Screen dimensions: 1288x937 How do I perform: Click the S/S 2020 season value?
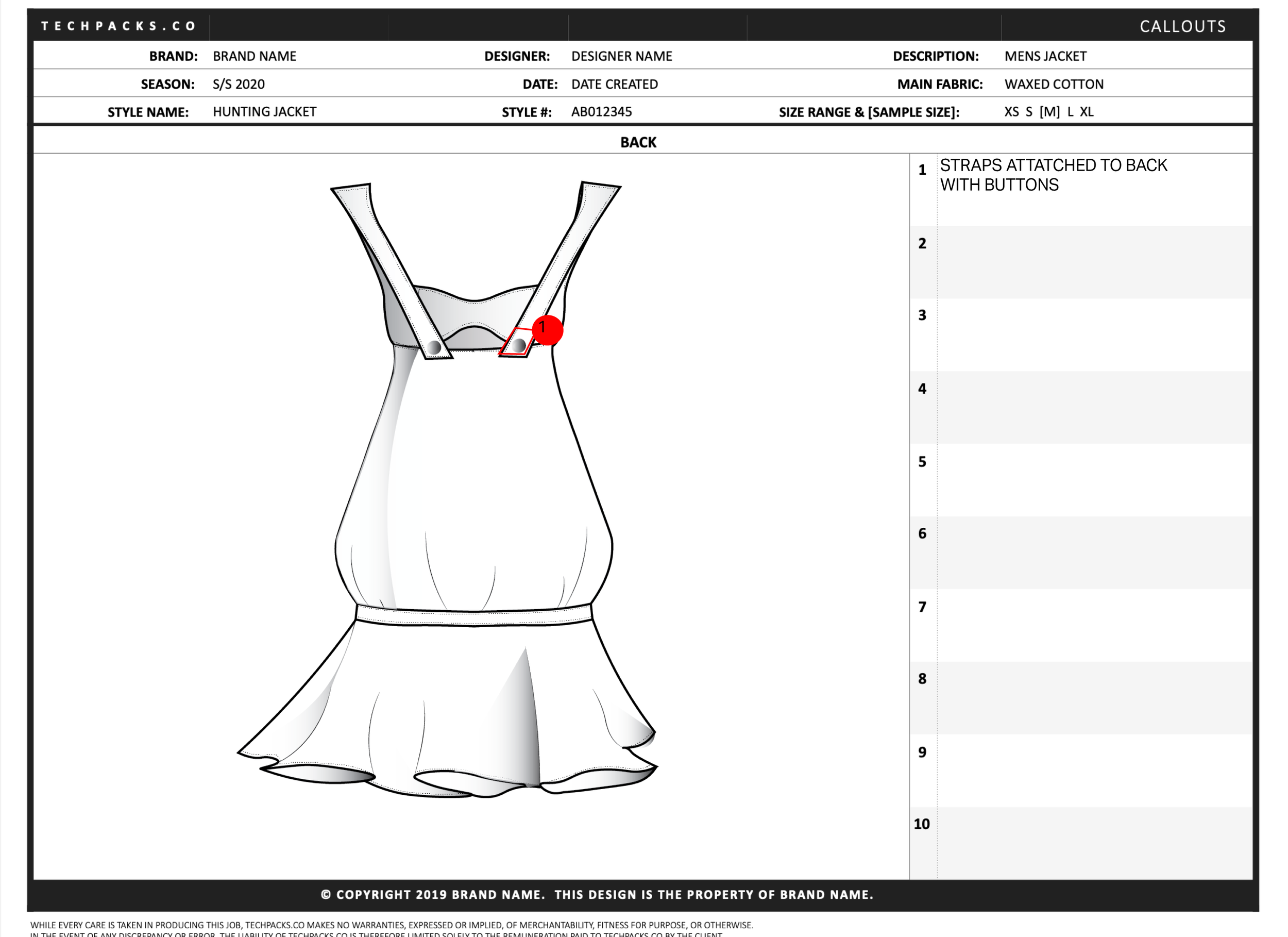pyautogui.click(x=239, y=84)
